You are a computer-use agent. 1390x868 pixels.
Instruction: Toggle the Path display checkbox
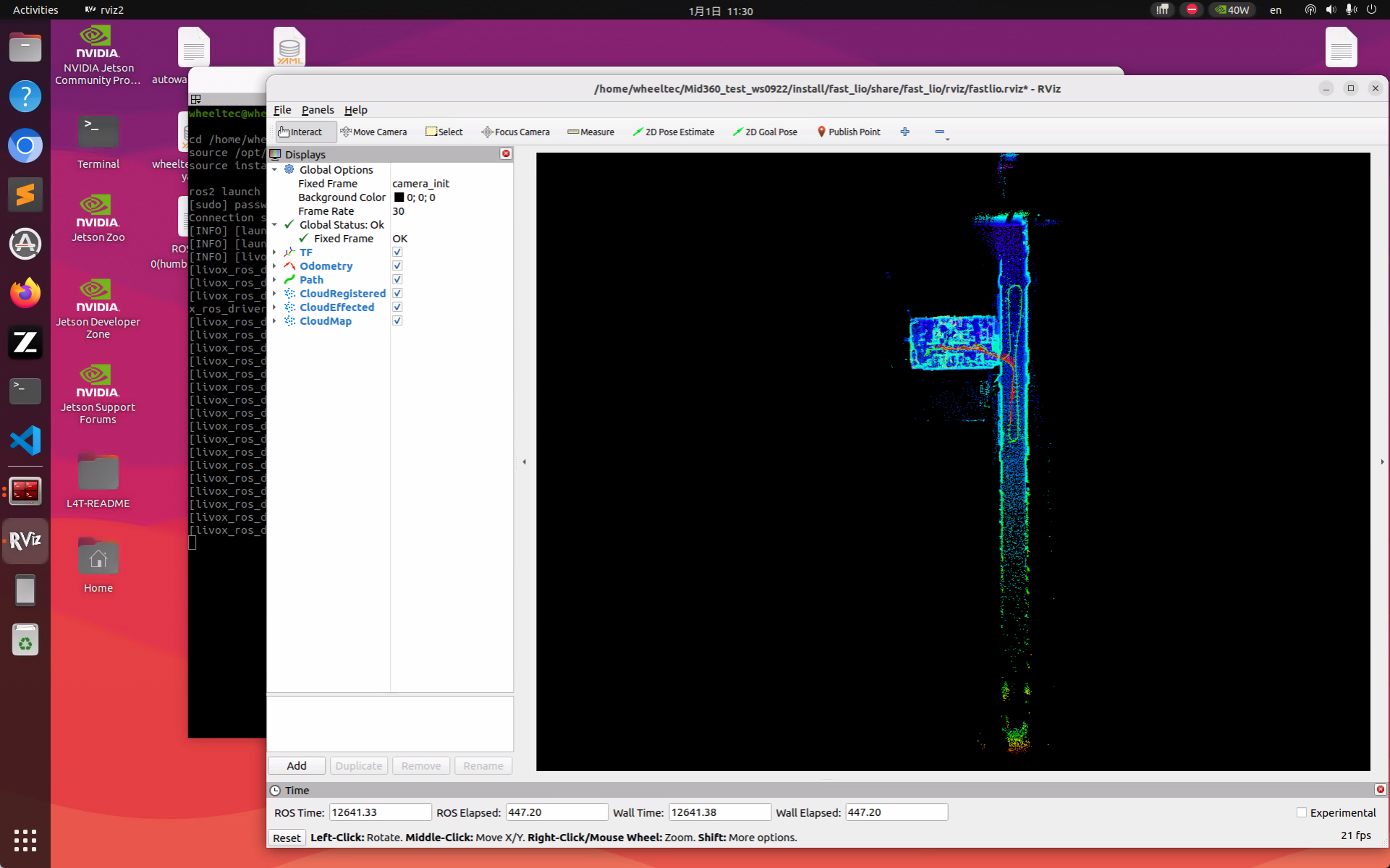click(x=397, y=279)
